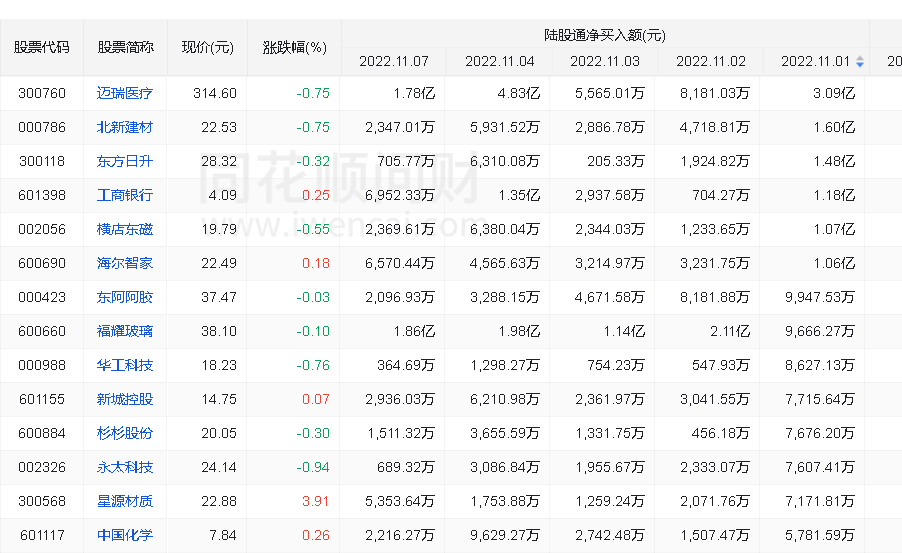Screen dimensions: 902x553
Task: Open stock link 迈瑞医疗
Action: pos(125,93)
